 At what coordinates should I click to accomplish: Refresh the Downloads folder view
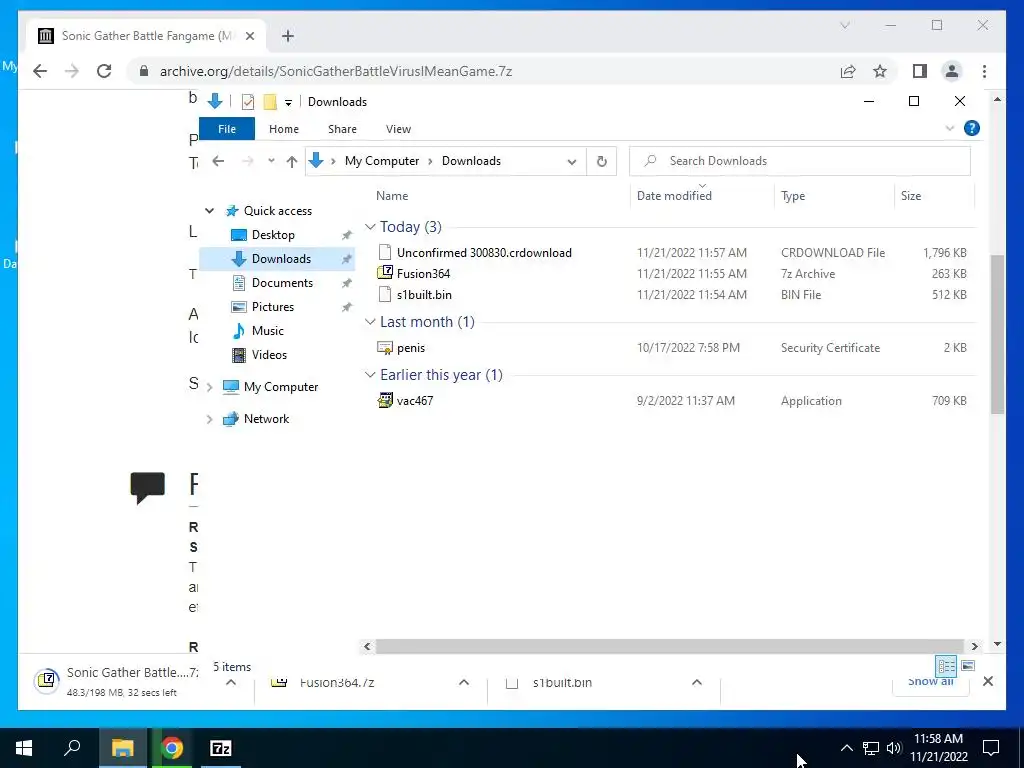coord(601,161)
